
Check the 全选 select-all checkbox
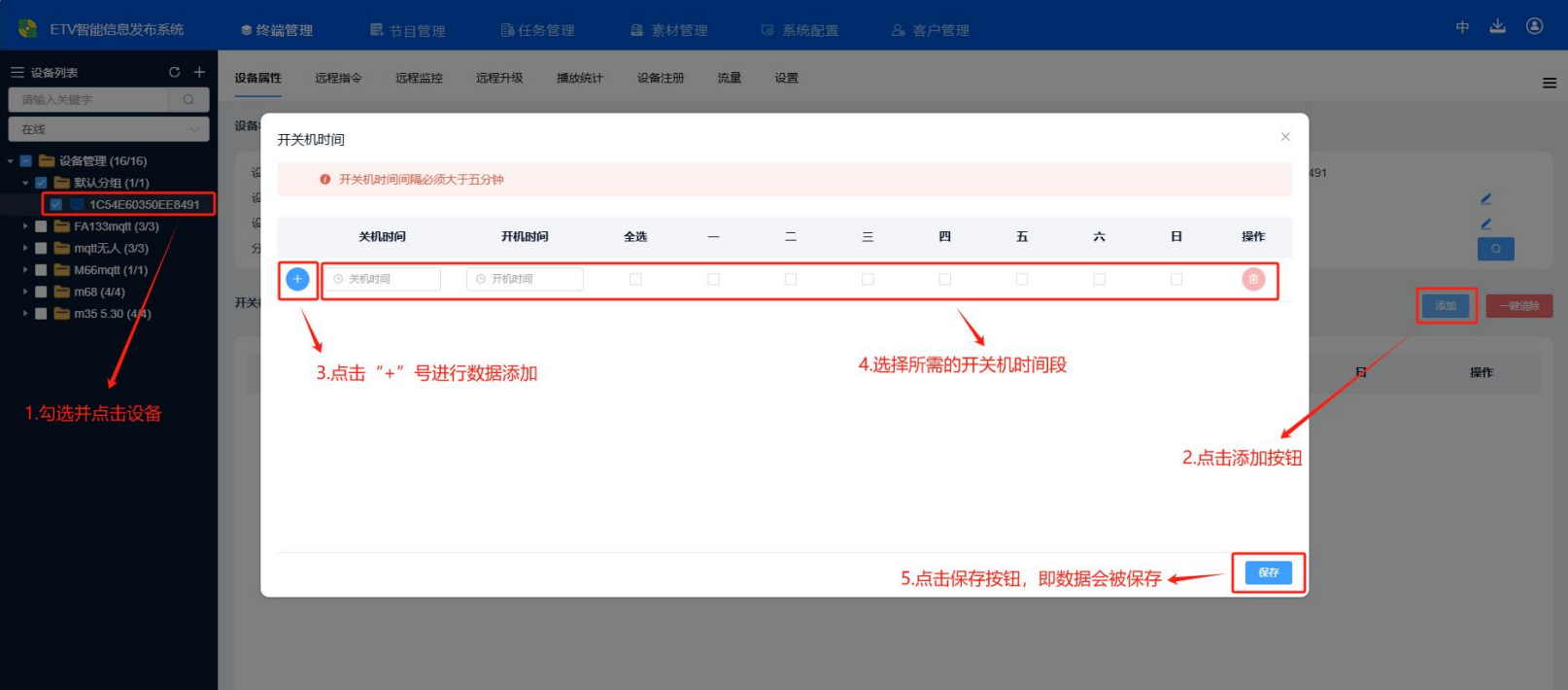[635, 279]
